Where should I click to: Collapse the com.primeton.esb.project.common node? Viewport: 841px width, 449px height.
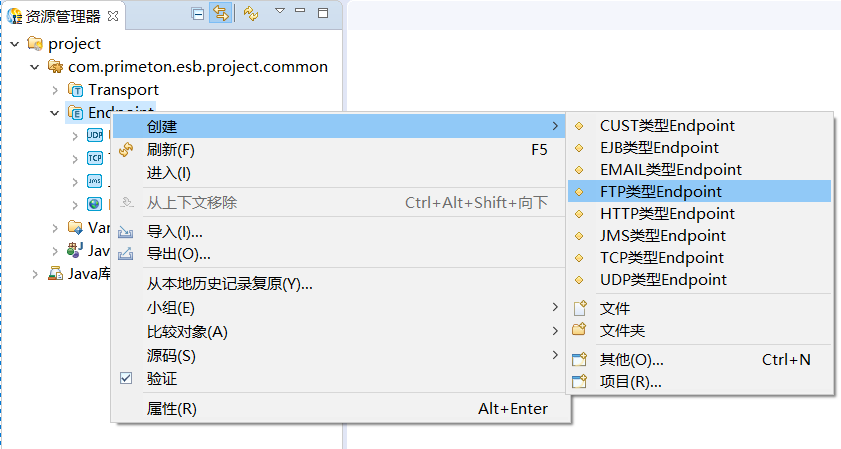35,67
